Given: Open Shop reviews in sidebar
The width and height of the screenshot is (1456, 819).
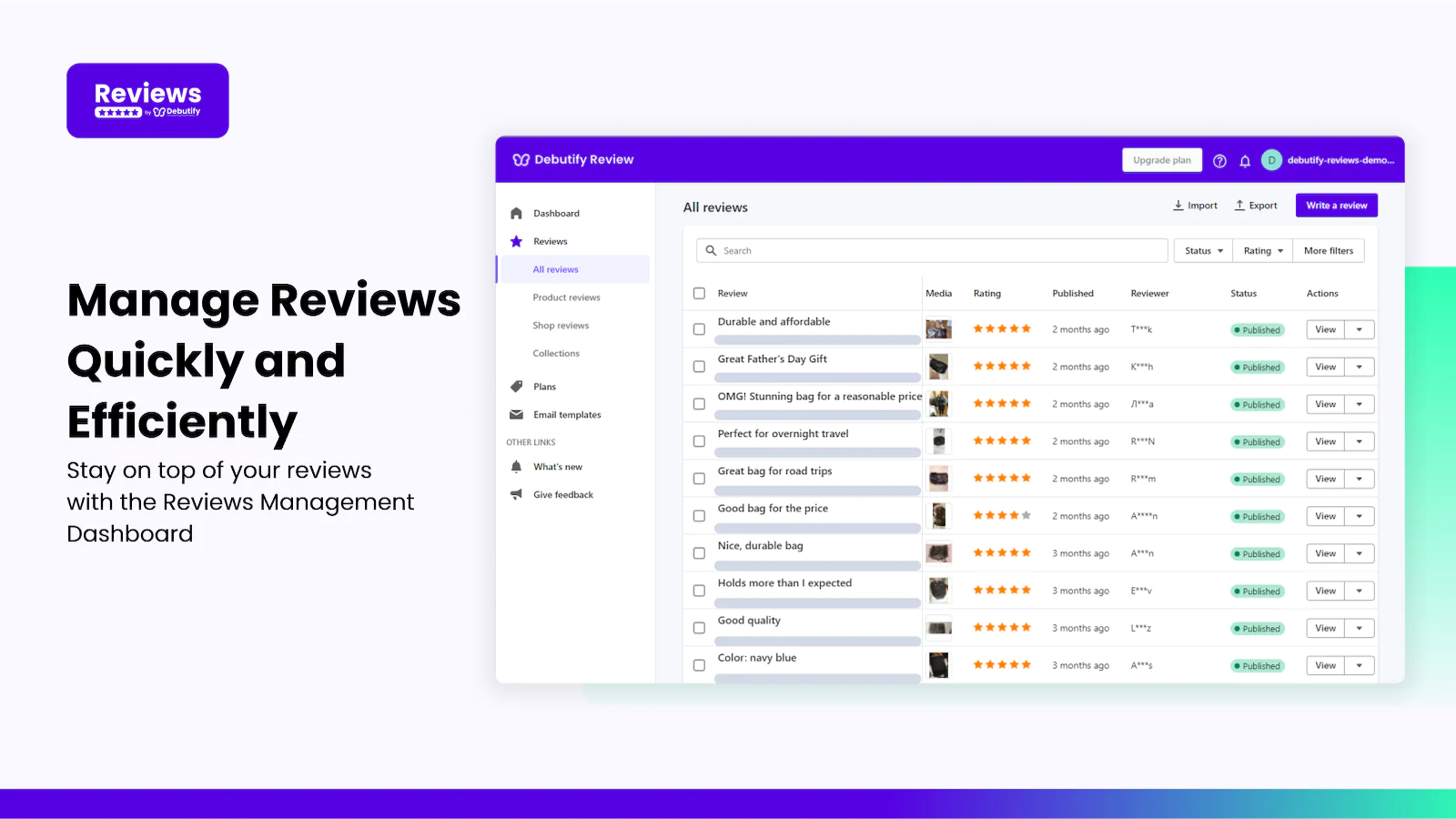Looking at the screenshot, I should pyautogui.click(x=561, y=326).
